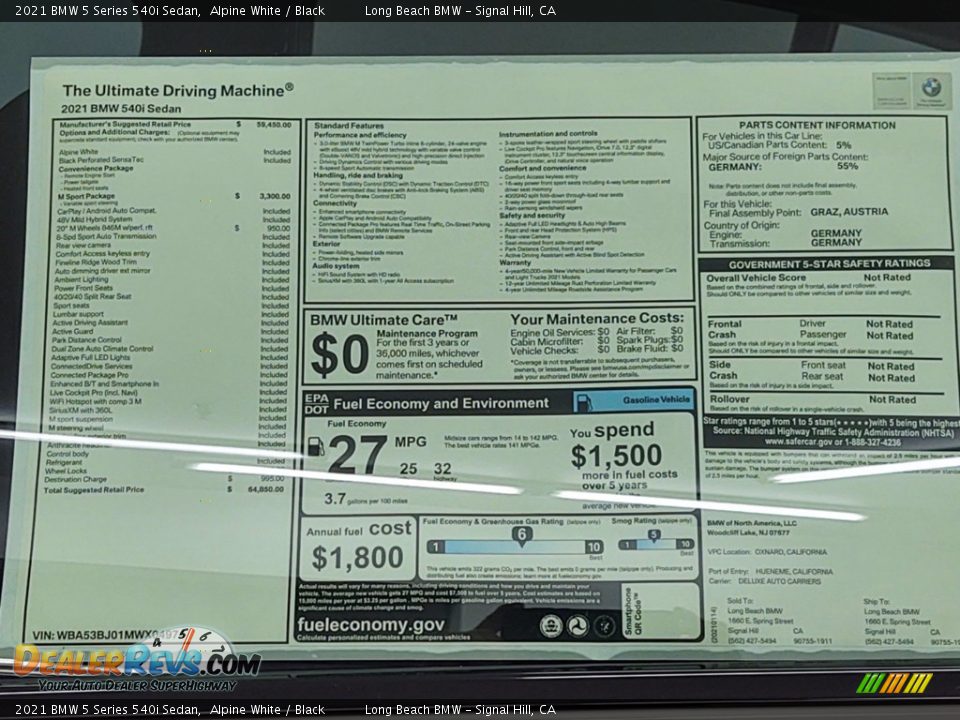
Task: Click the Ambient Lighting option row
Action: [171, 279]
